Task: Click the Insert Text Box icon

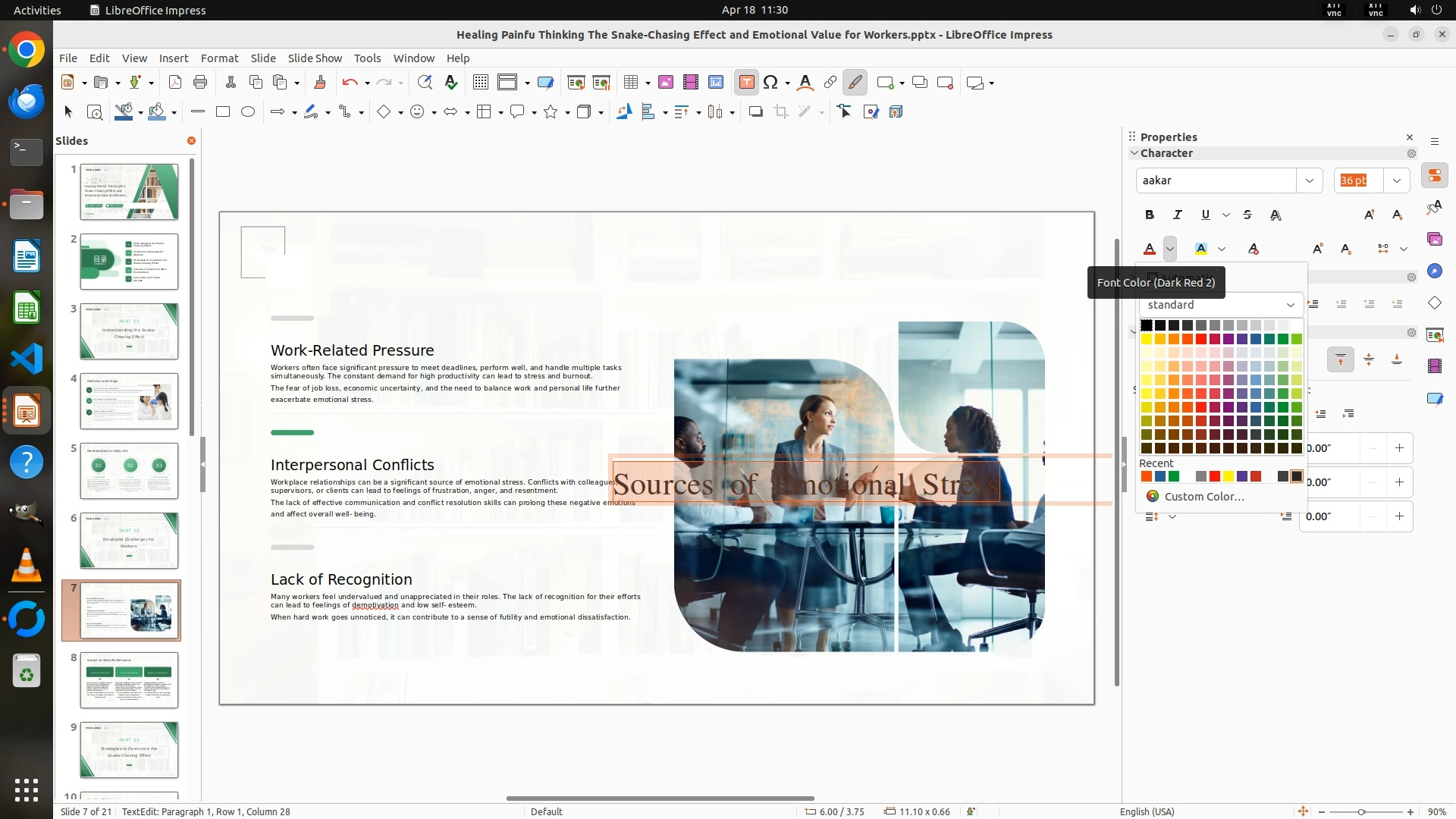Action: 746,83
